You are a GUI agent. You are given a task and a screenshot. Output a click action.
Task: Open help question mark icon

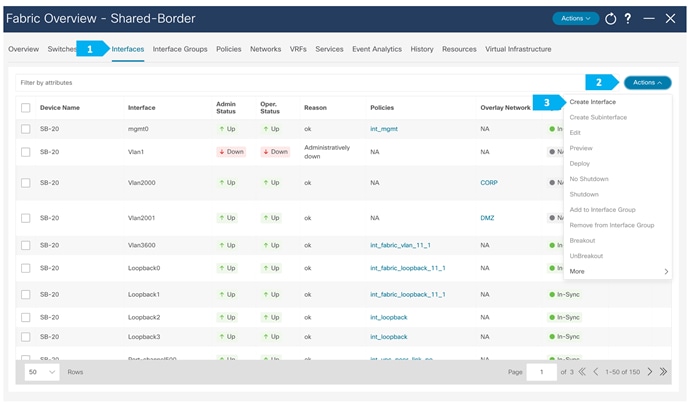tap(628, 19)
